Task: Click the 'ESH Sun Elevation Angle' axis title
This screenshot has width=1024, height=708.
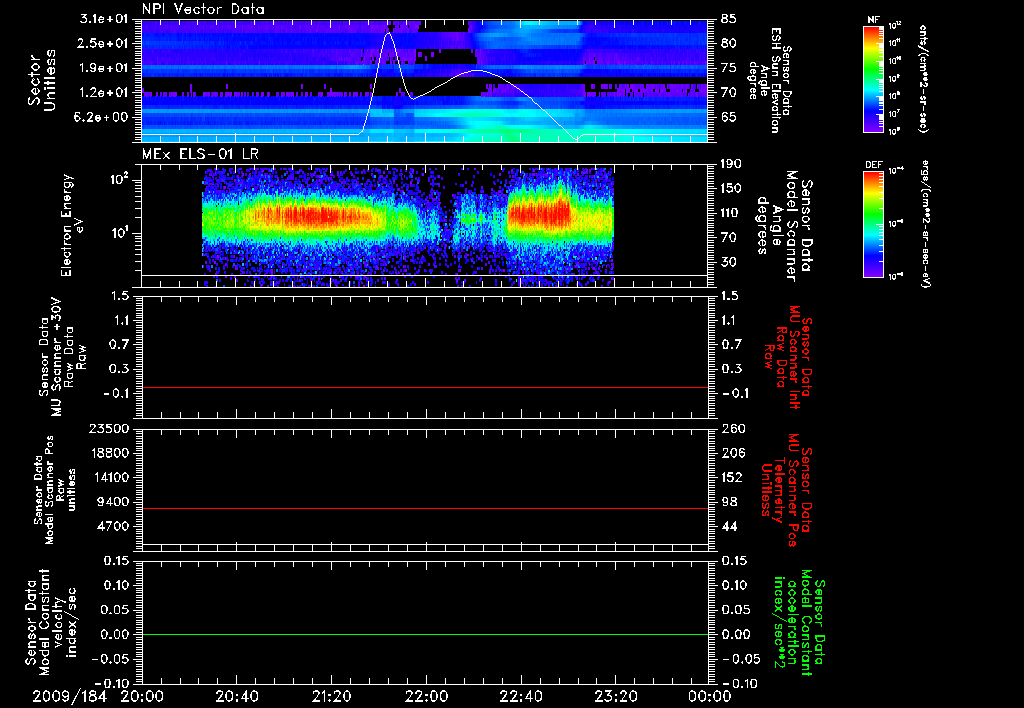Action: pos(770,80)
